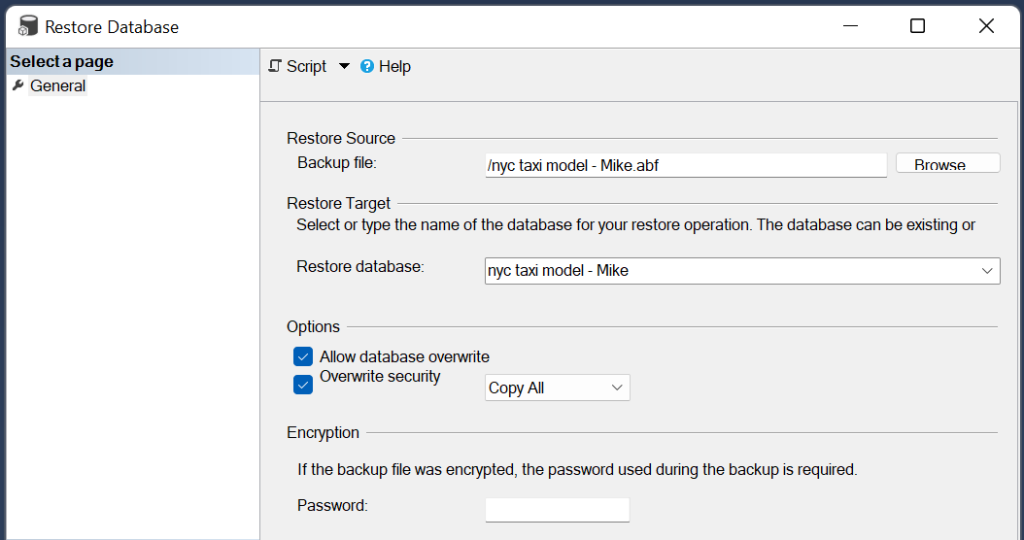This screenshot has height=540, width=1024.
Task: Click the Backup file path field
Action: [x=686, y=165]
